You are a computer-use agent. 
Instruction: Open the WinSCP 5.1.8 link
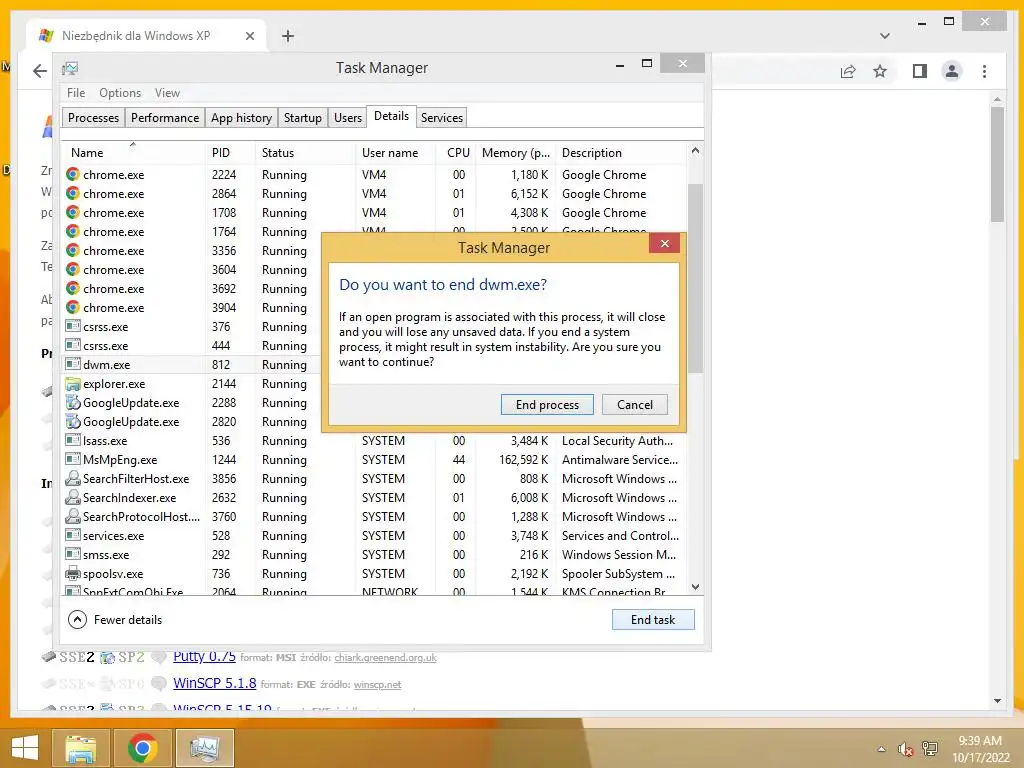tap(214, 683)
